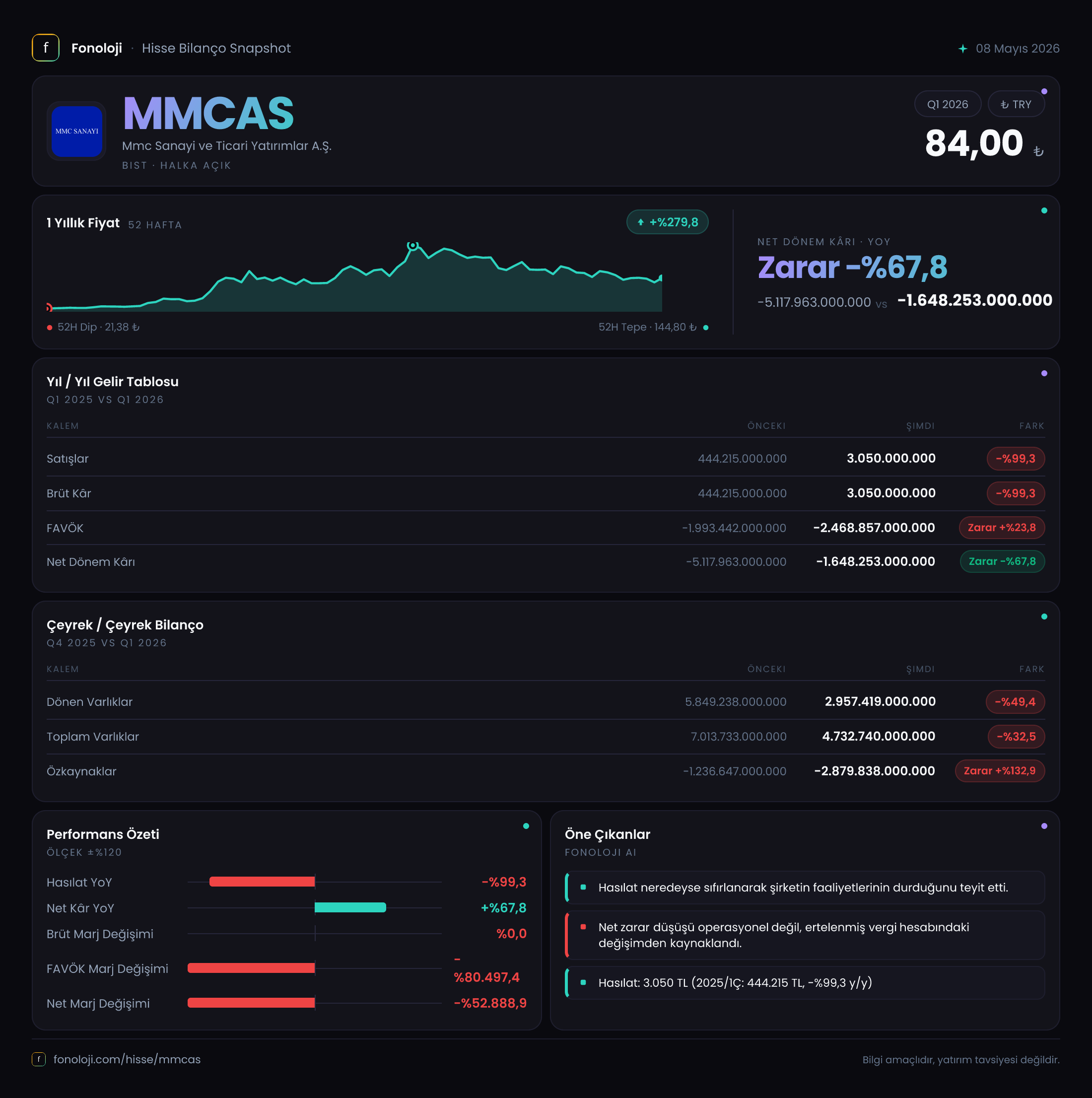
Task: Click the FAVÖK value -2.468.857.000.000
Action: coord(874,527)
